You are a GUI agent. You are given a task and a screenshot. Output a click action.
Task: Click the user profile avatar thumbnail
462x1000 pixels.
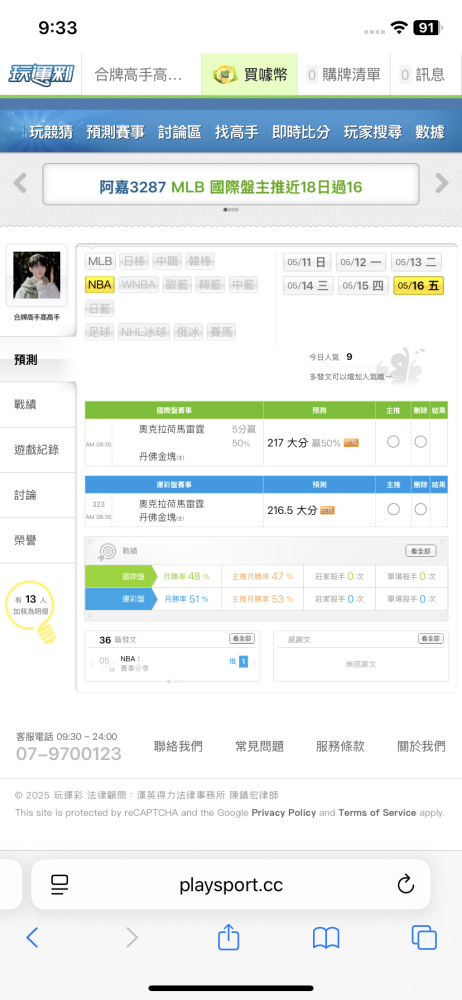(x=36, y=276)
